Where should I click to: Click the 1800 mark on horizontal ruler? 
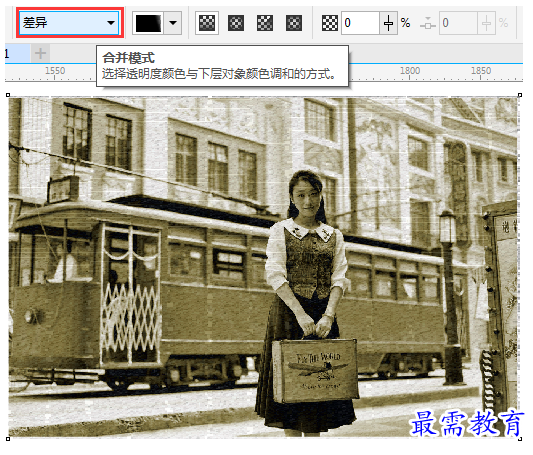pyautogui.click(x=410, y=71)
